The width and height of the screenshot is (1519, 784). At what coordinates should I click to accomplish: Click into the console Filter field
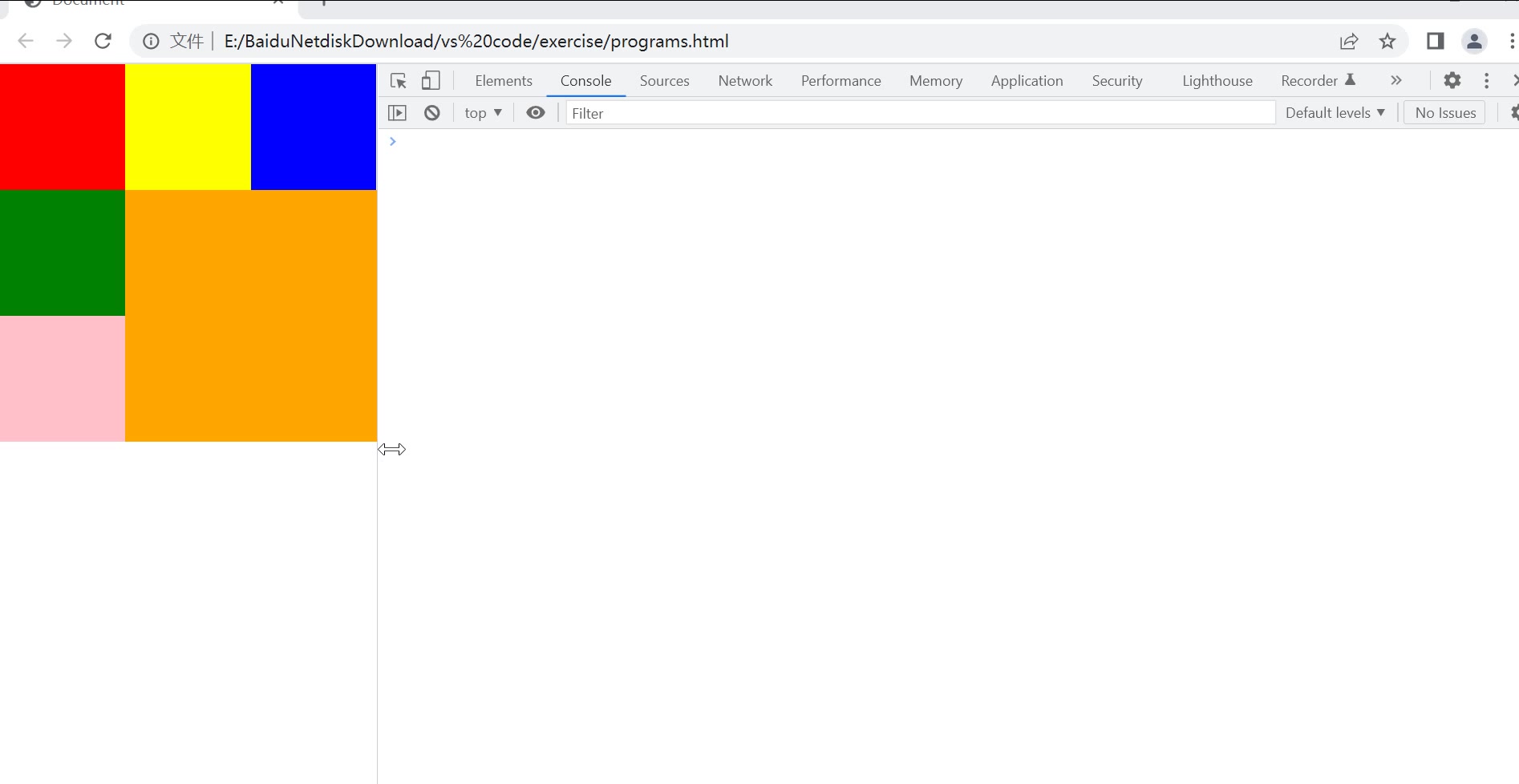[x=919, y=113]
